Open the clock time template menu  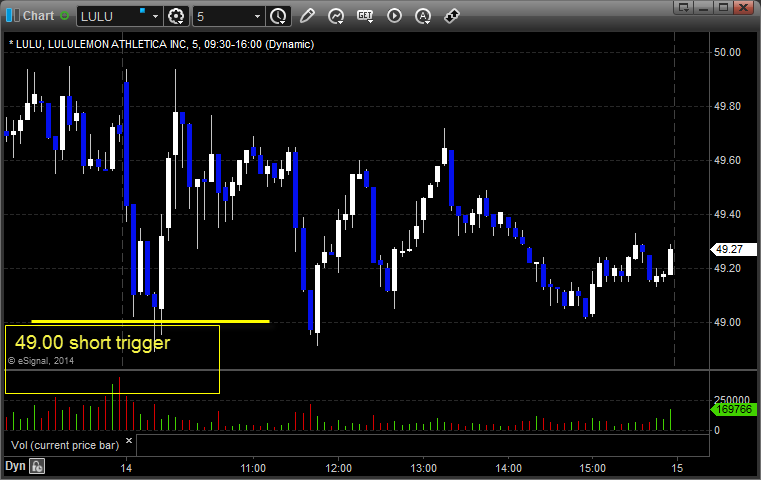coord(279,17)
